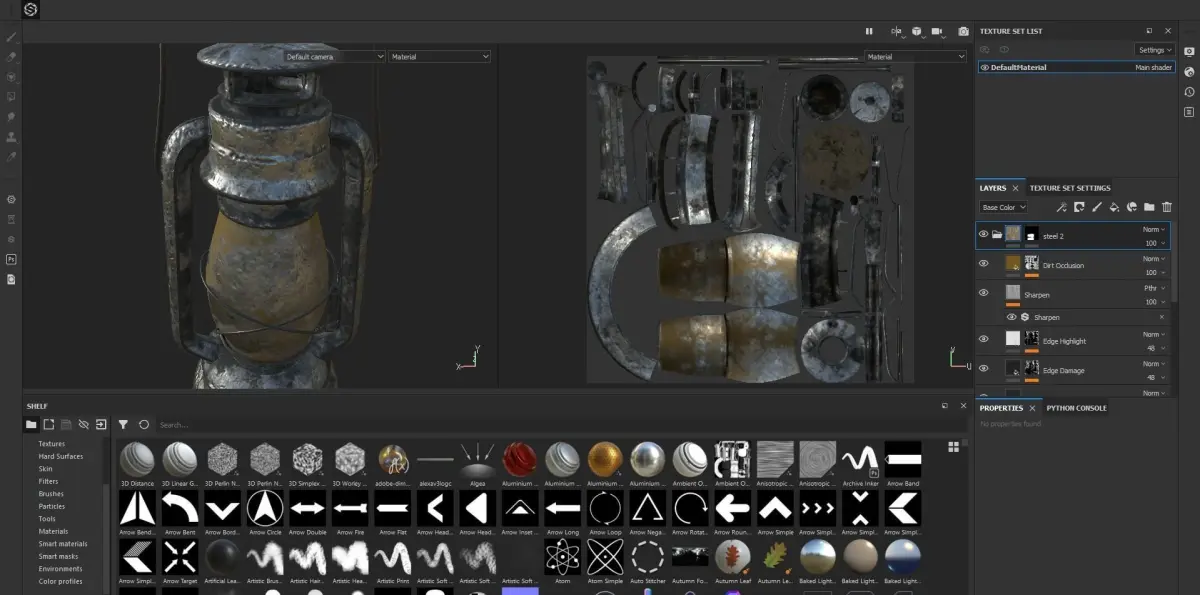This screenshot has height=595, width=1200.
Task: Add a folder in the Layers panel
Action: point(1149,207)
